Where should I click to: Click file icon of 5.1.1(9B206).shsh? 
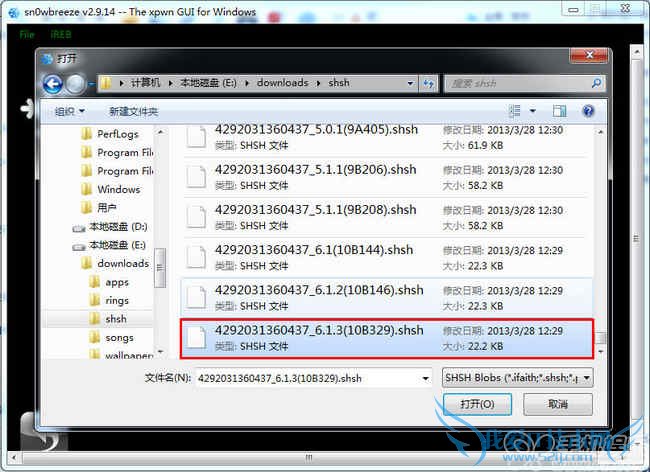tap(196, 177)
